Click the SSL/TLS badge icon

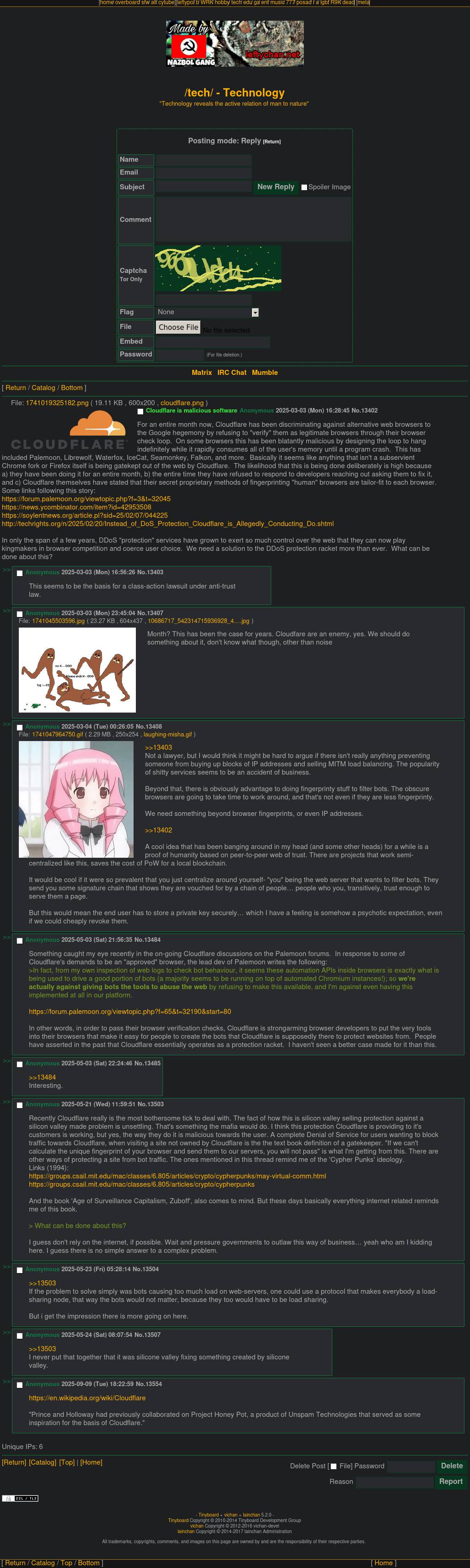tap(20, 1498)
